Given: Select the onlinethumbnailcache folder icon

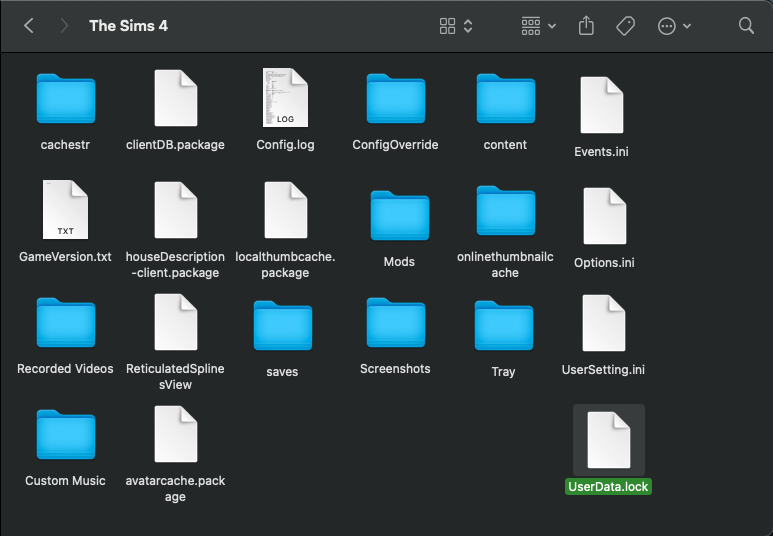Looking at the screenshot, I should coord(505,210).
